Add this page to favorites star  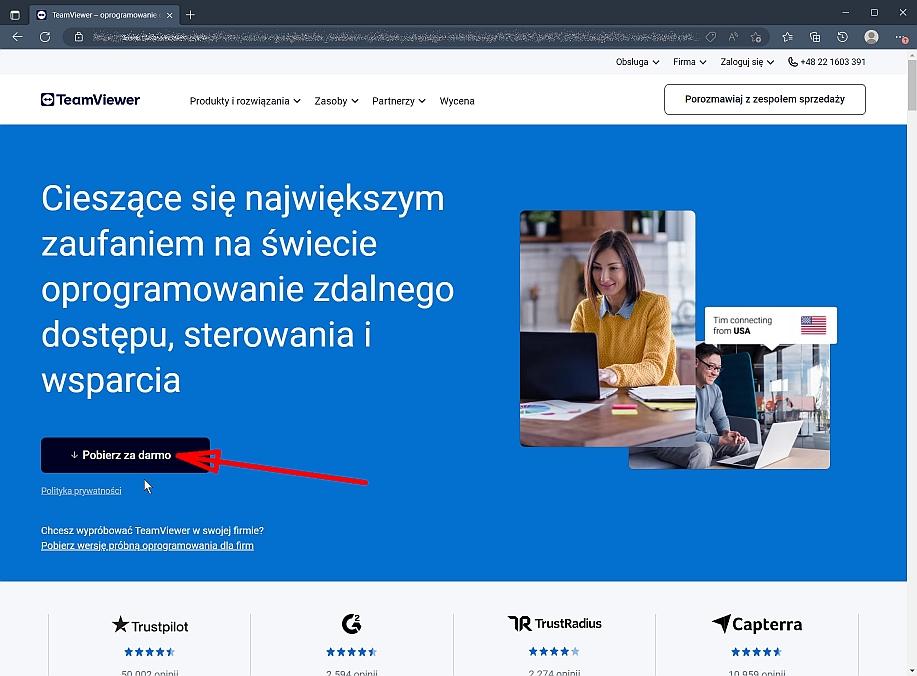756,37
